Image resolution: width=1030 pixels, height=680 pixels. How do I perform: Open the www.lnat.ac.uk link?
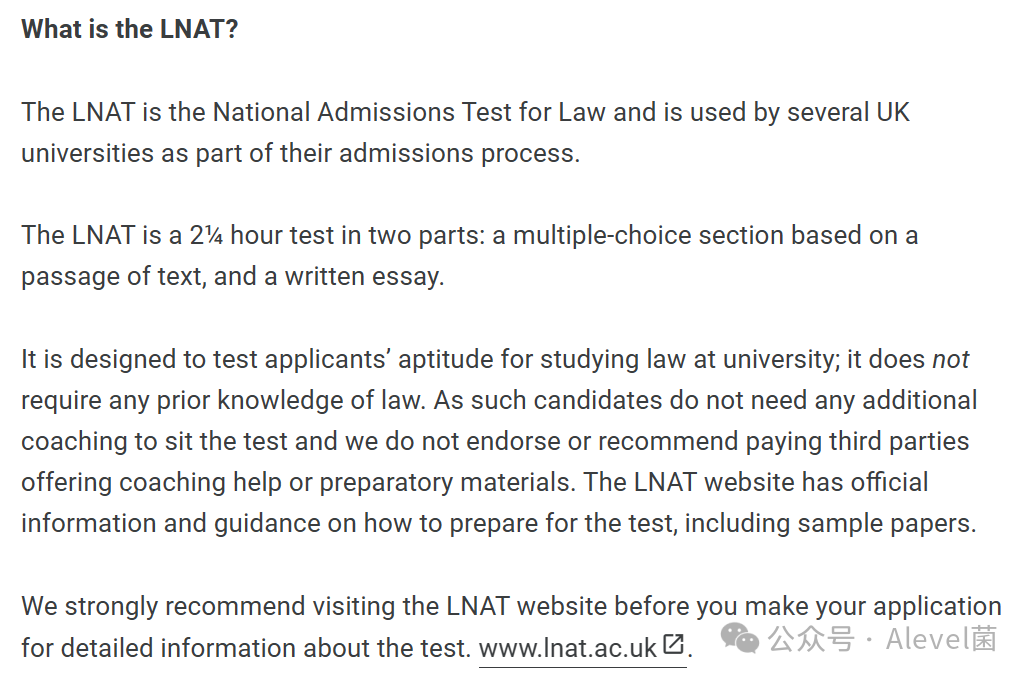tap(568, 648)
